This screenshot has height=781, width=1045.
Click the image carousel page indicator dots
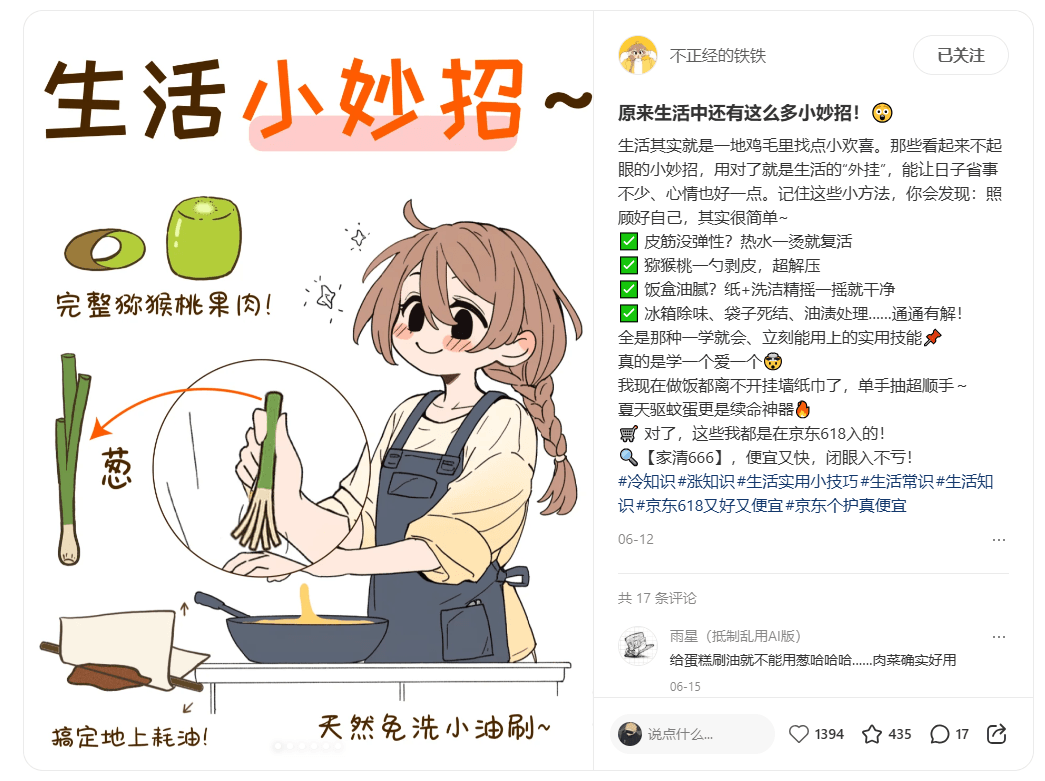[x=309, y=746]
